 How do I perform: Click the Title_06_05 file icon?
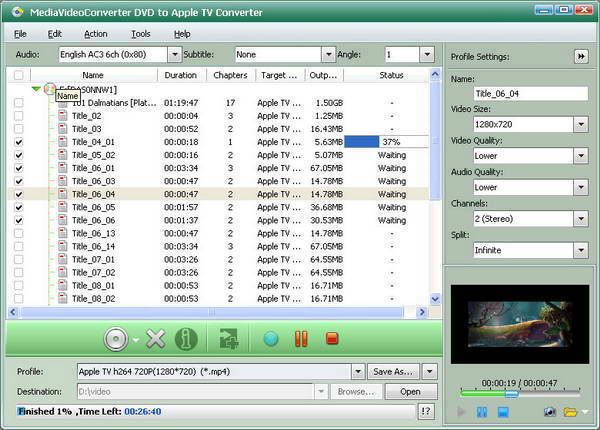[63, 207]
